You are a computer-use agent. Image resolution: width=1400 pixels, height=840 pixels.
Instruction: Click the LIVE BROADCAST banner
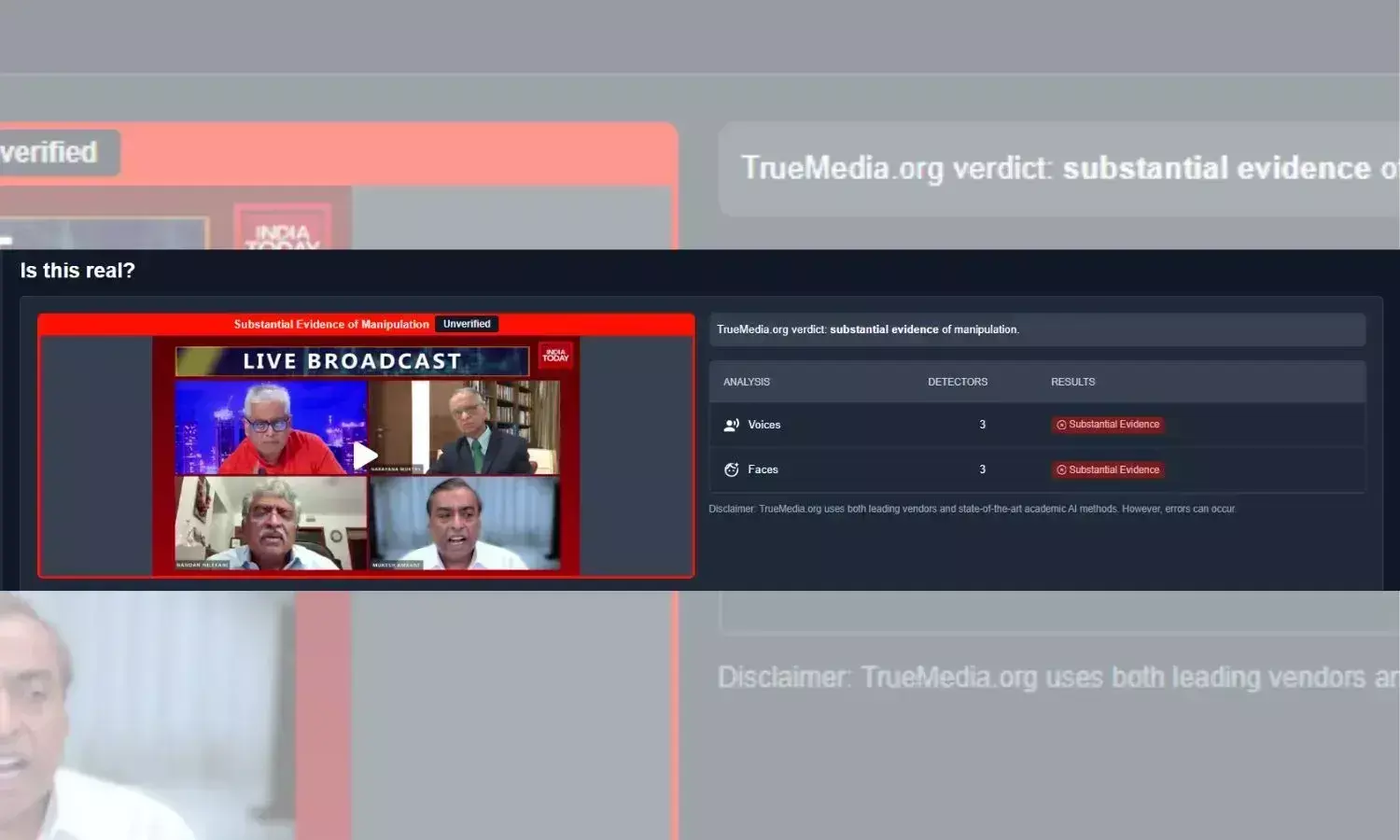coord(352,361)
